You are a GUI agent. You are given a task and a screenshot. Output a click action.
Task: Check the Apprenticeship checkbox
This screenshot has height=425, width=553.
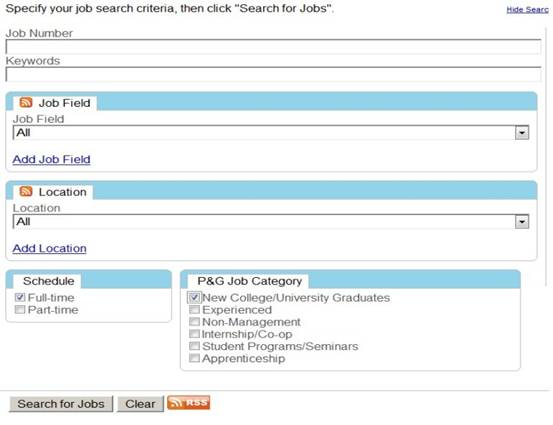click(194, 358)
